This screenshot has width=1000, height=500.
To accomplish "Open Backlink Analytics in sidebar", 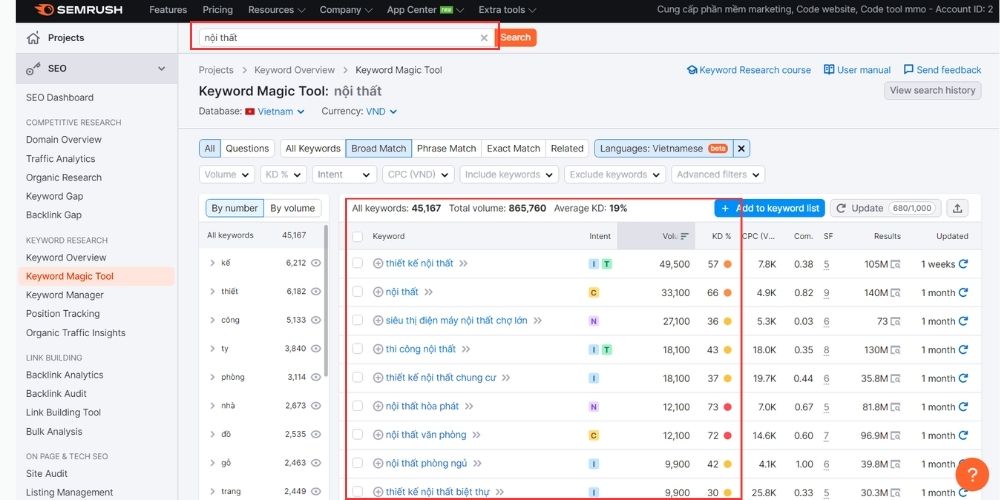I will tap(64, 375).
